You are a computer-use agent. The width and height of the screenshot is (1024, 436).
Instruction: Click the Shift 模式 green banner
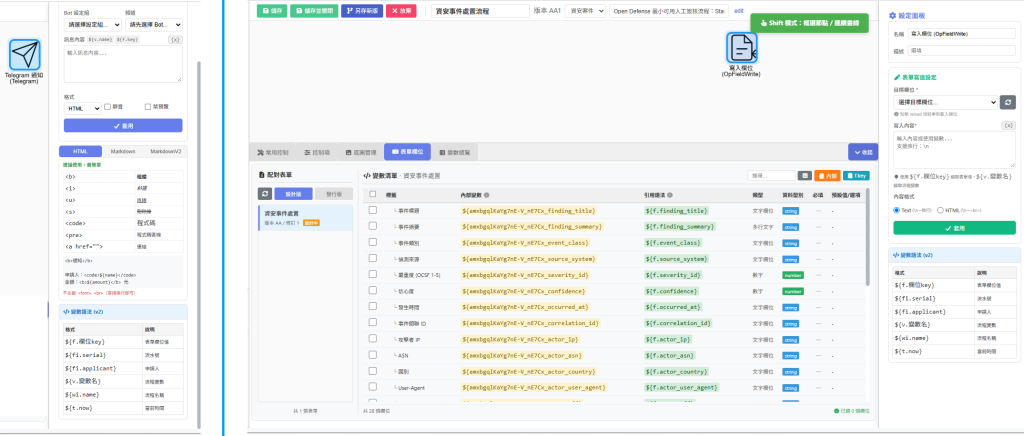tap(809, 22)
